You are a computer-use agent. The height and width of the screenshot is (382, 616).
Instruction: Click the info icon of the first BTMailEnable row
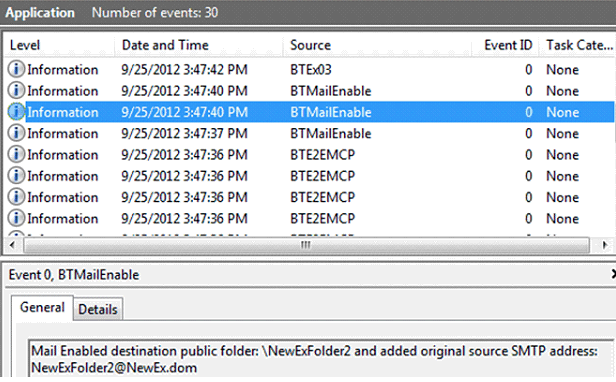coord(16,90)
